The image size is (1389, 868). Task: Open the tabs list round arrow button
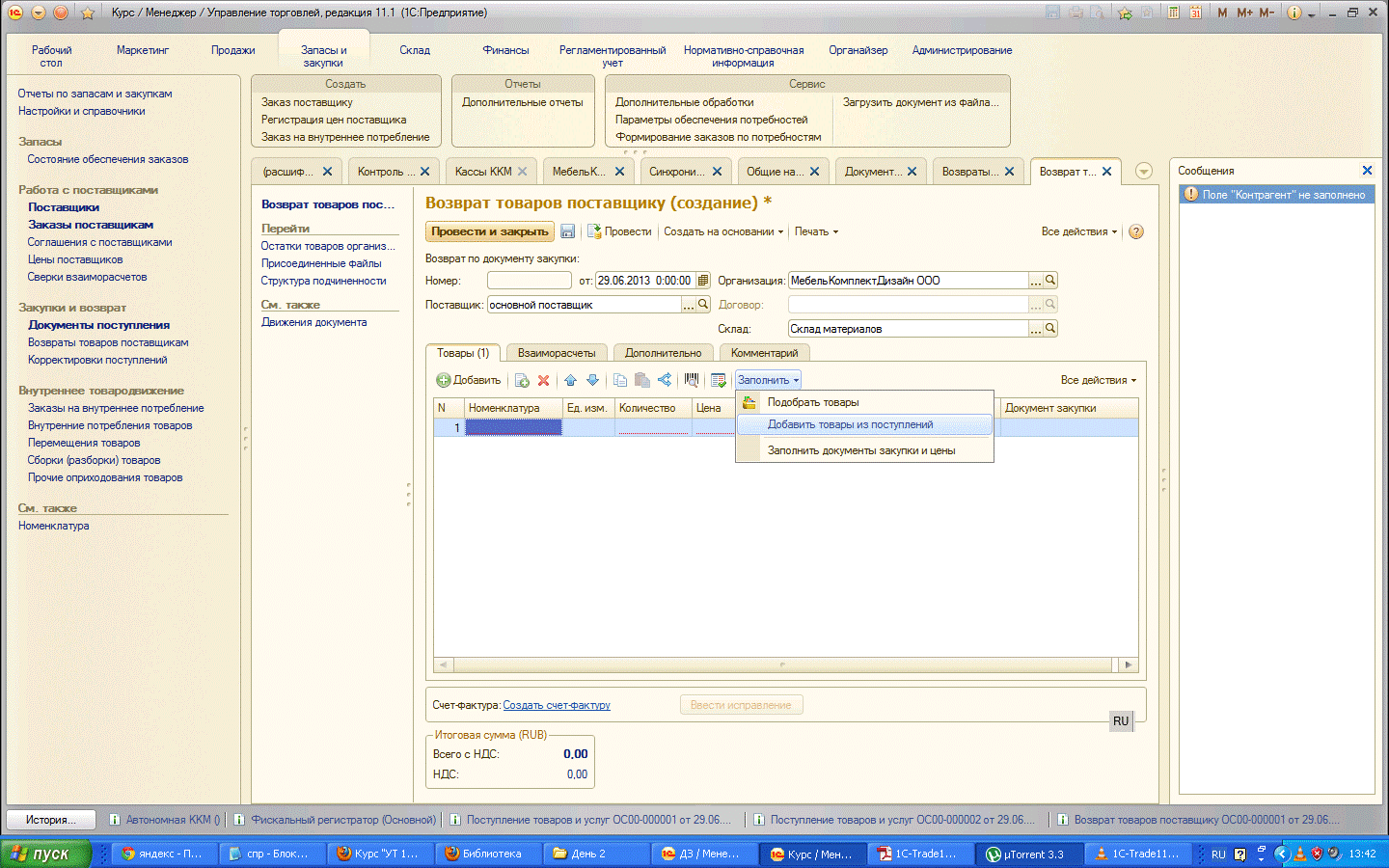1144,172
